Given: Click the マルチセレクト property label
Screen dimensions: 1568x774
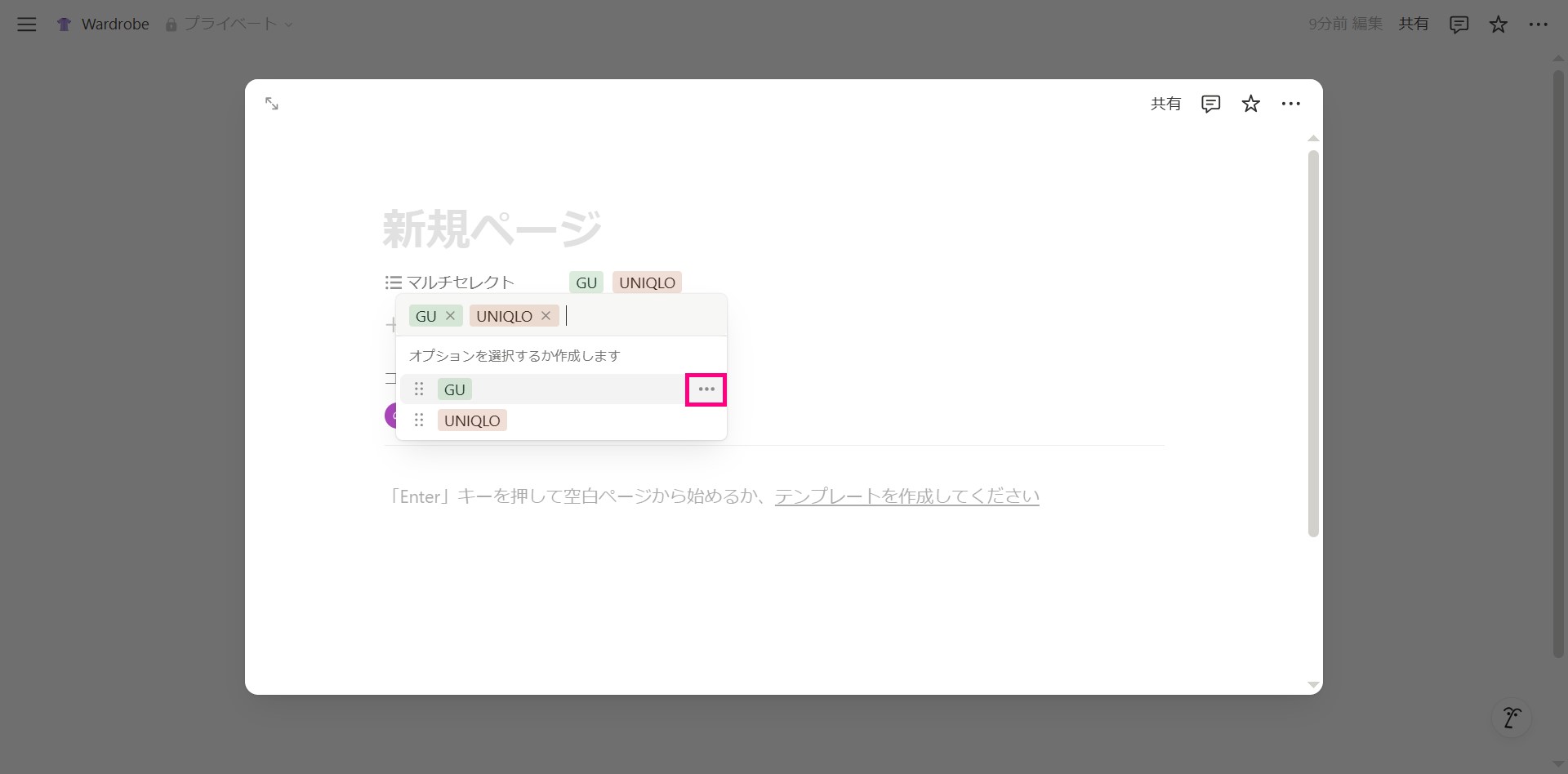Looking at the screenshot, I should pos(450,282).
